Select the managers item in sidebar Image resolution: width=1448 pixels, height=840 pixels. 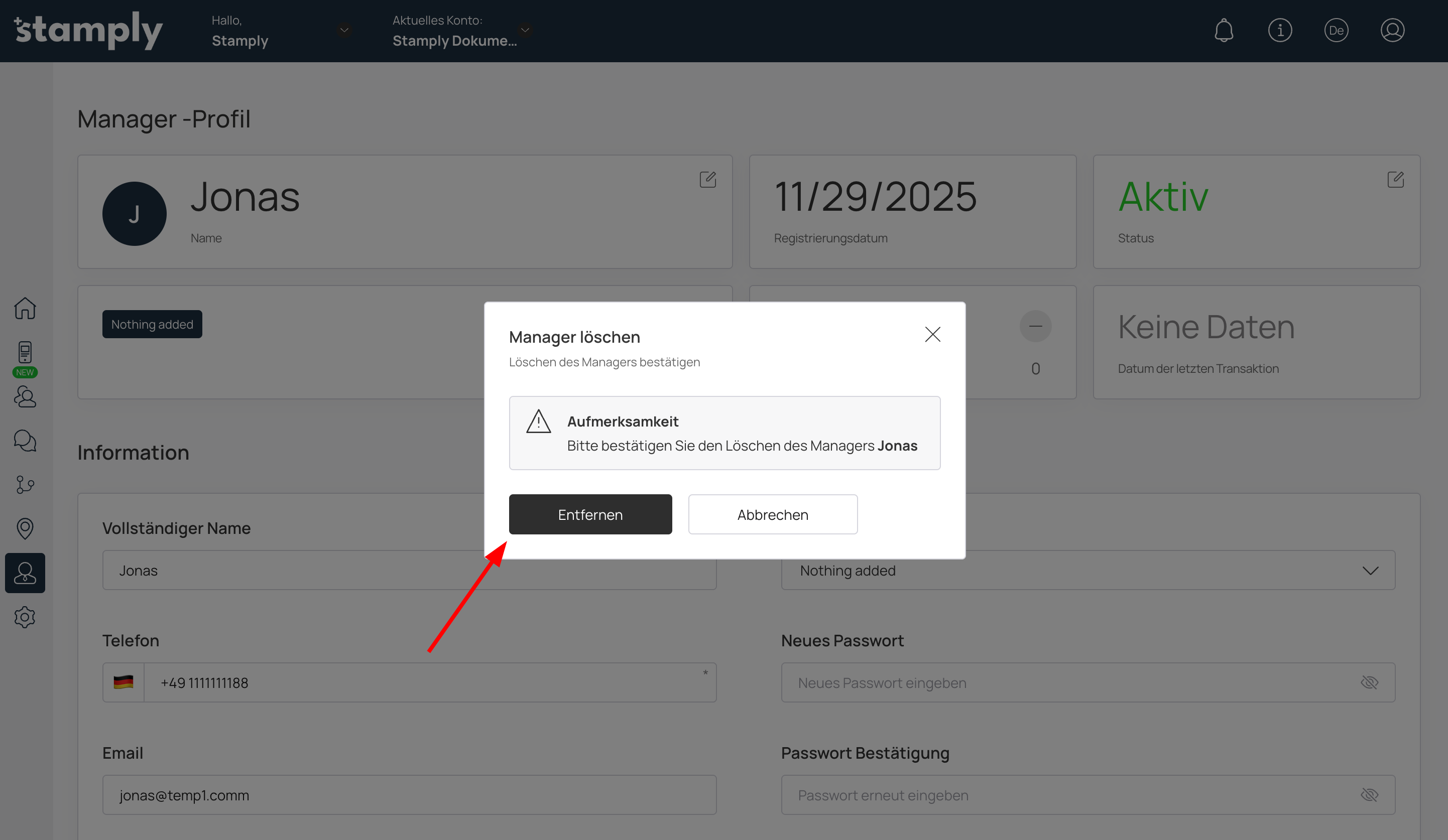tap(25, 573)
